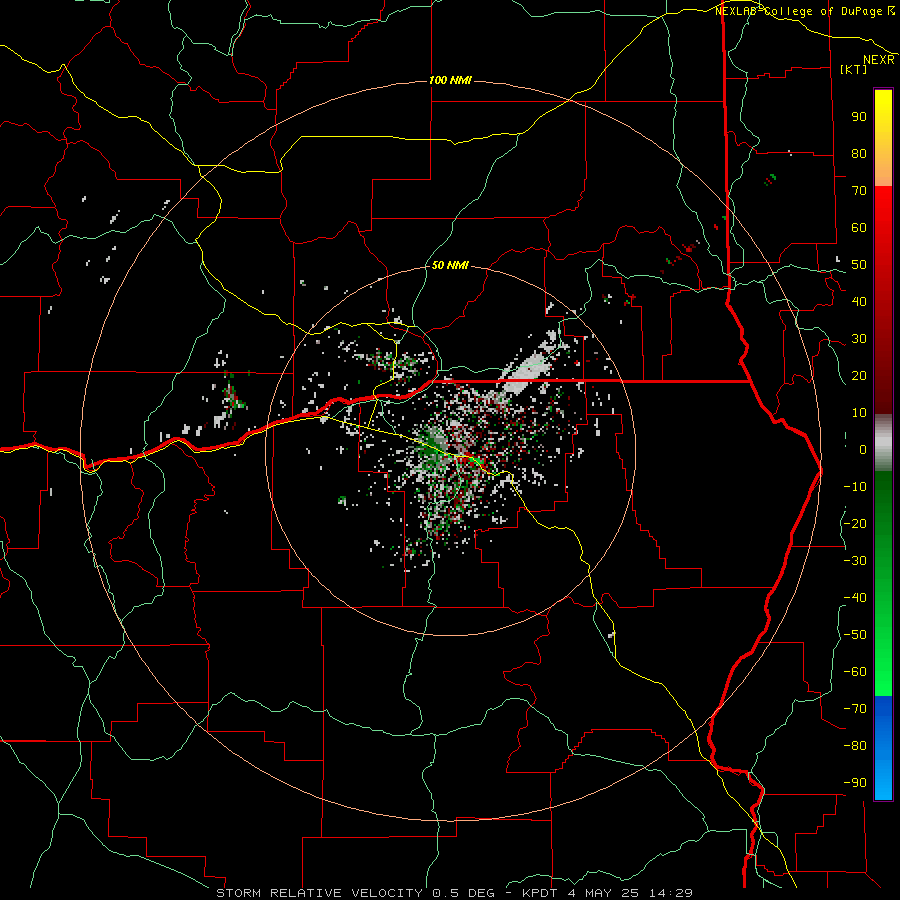Click the -60 value on velocity scale
This screenshot has height=900, width=900.
click(855, 672)
